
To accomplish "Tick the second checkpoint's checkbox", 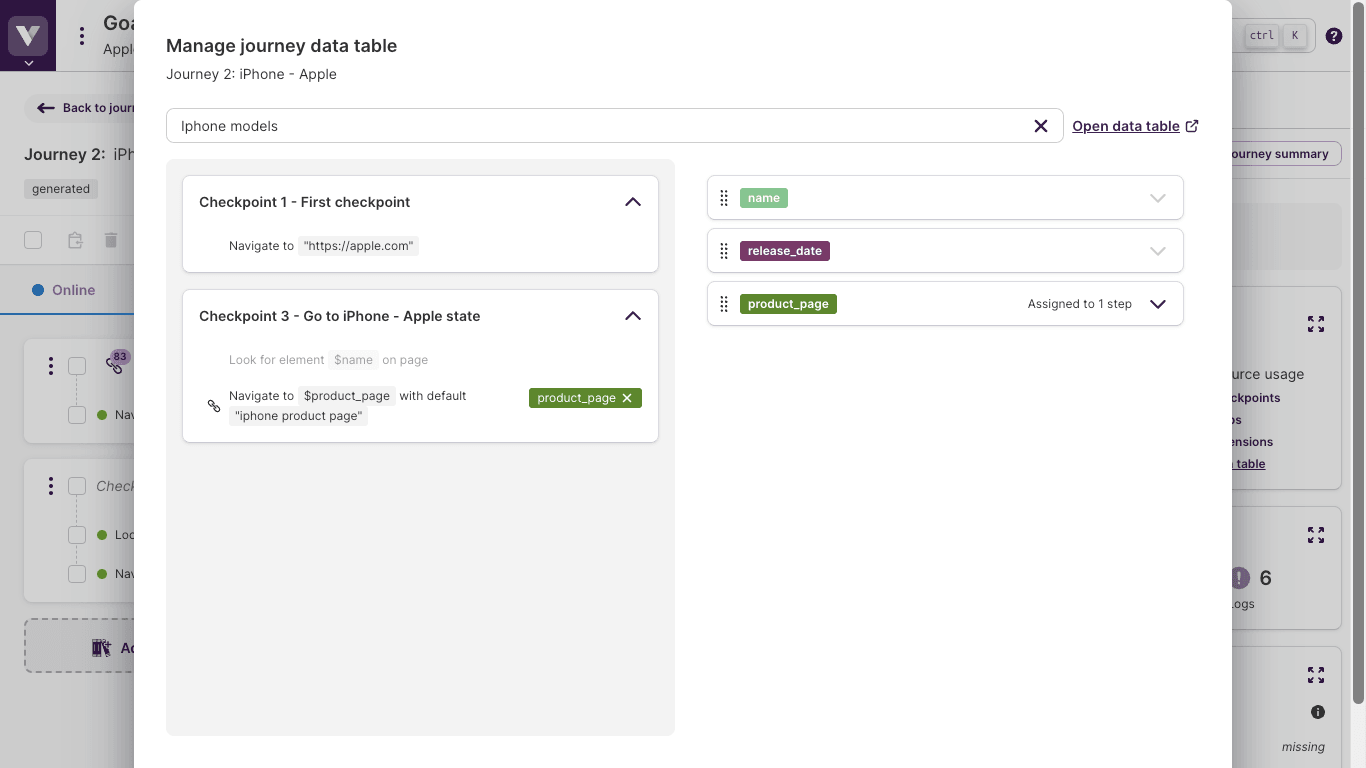I will point(77,486).
